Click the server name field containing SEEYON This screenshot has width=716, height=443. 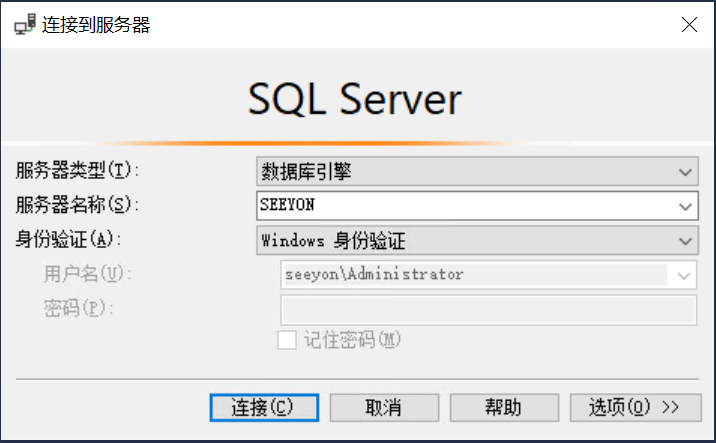coord(465,206)
